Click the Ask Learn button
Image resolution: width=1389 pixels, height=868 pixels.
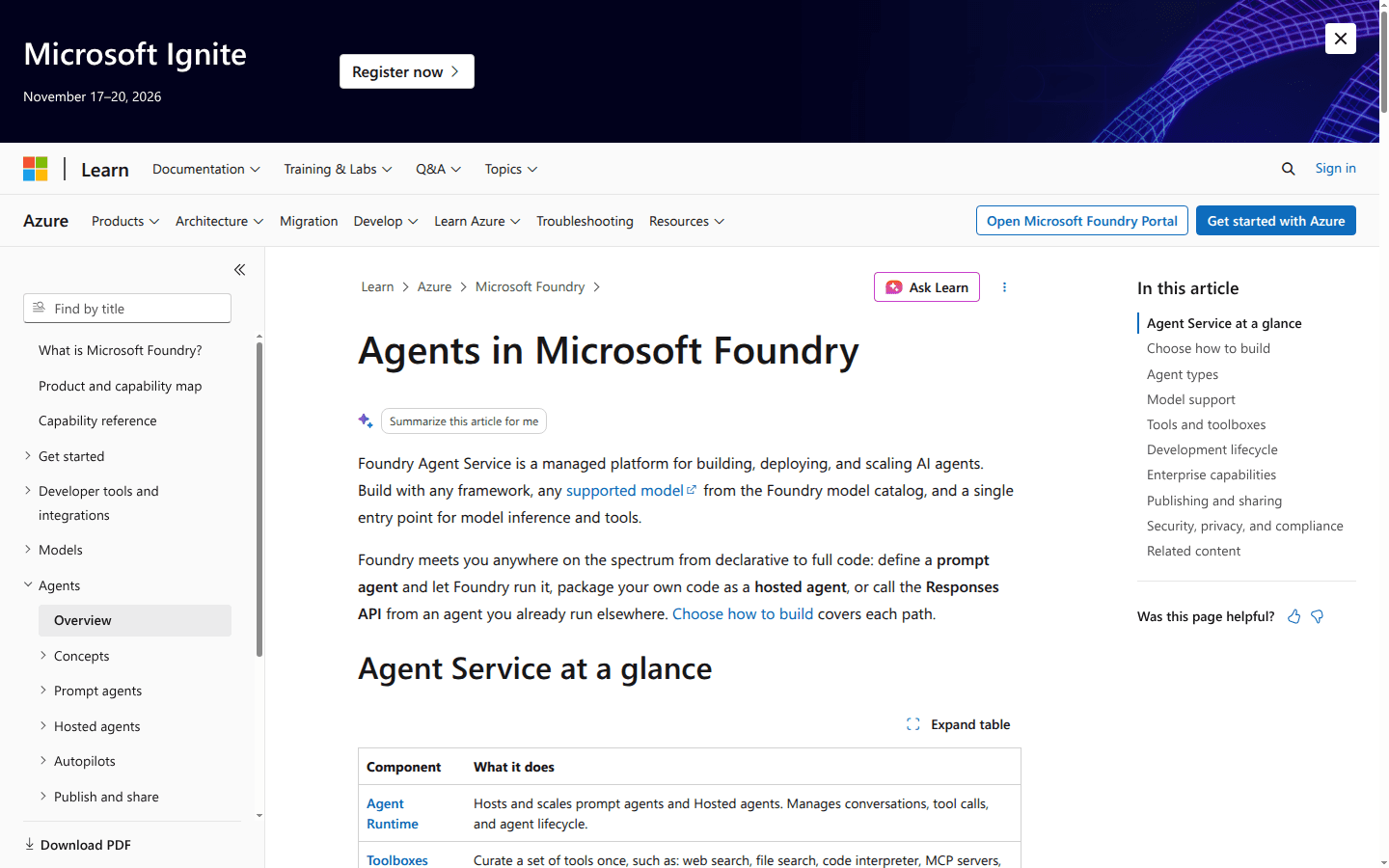point(927,287)
